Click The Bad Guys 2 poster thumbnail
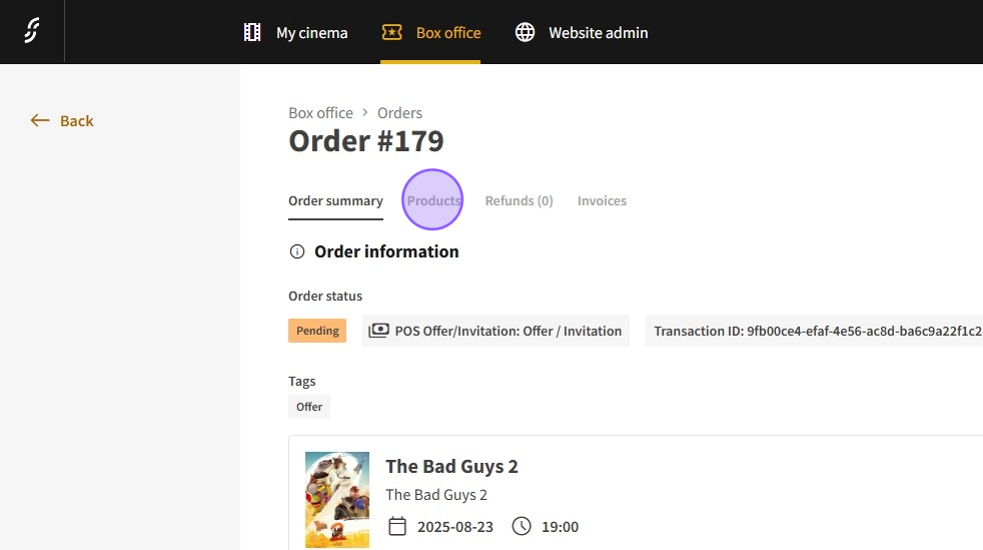This screenshot has width=983, height=550. click(x=337, y=499)
